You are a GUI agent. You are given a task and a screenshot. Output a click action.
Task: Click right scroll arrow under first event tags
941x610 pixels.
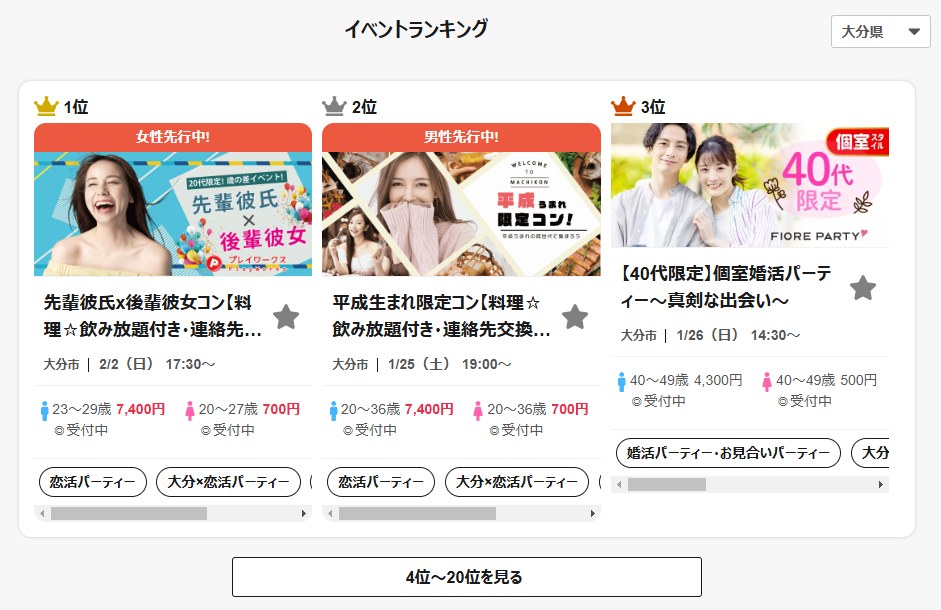pyautogui.click(x=304, y=513)
